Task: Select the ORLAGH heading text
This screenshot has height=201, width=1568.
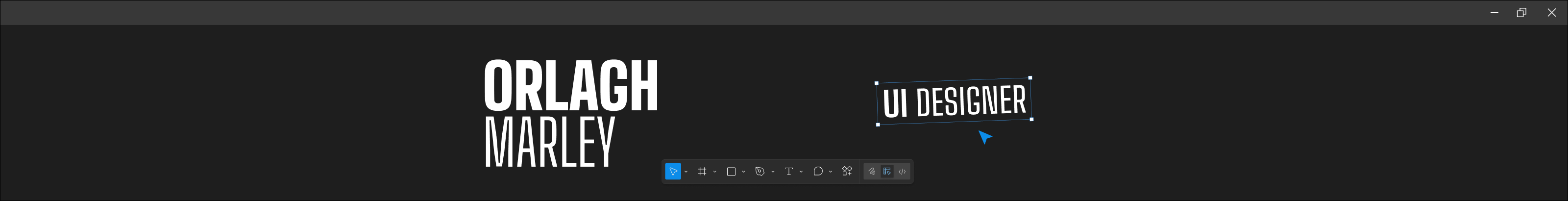Action: pos(571,85)
